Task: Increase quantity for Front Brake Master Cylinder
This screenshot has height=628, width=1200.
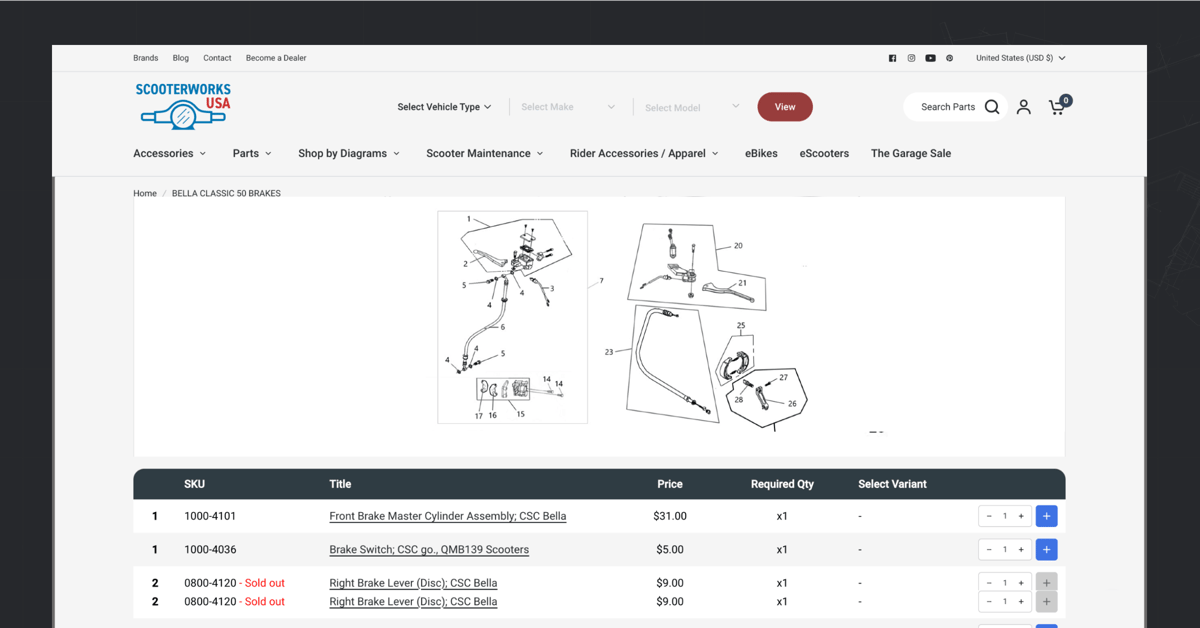Action: (x=1021, y=516)
